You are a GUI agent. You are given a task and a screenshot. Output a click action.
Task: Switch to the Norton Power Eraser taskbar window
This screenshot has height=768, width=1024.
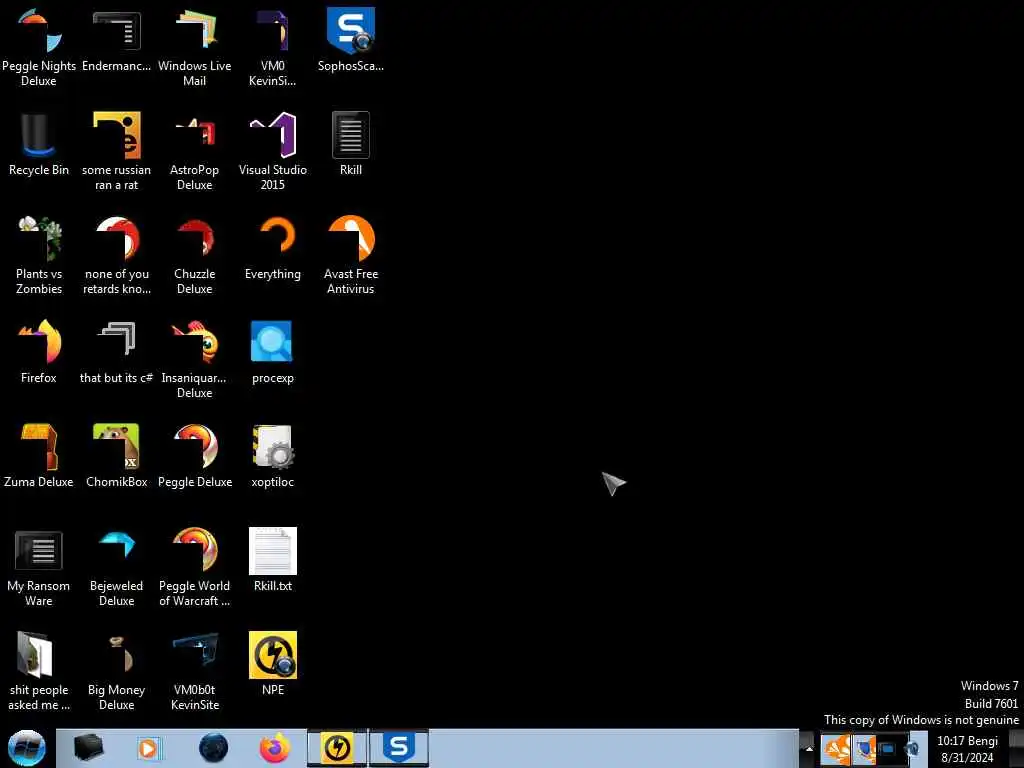pyautogui.click(x=337, y=748)
